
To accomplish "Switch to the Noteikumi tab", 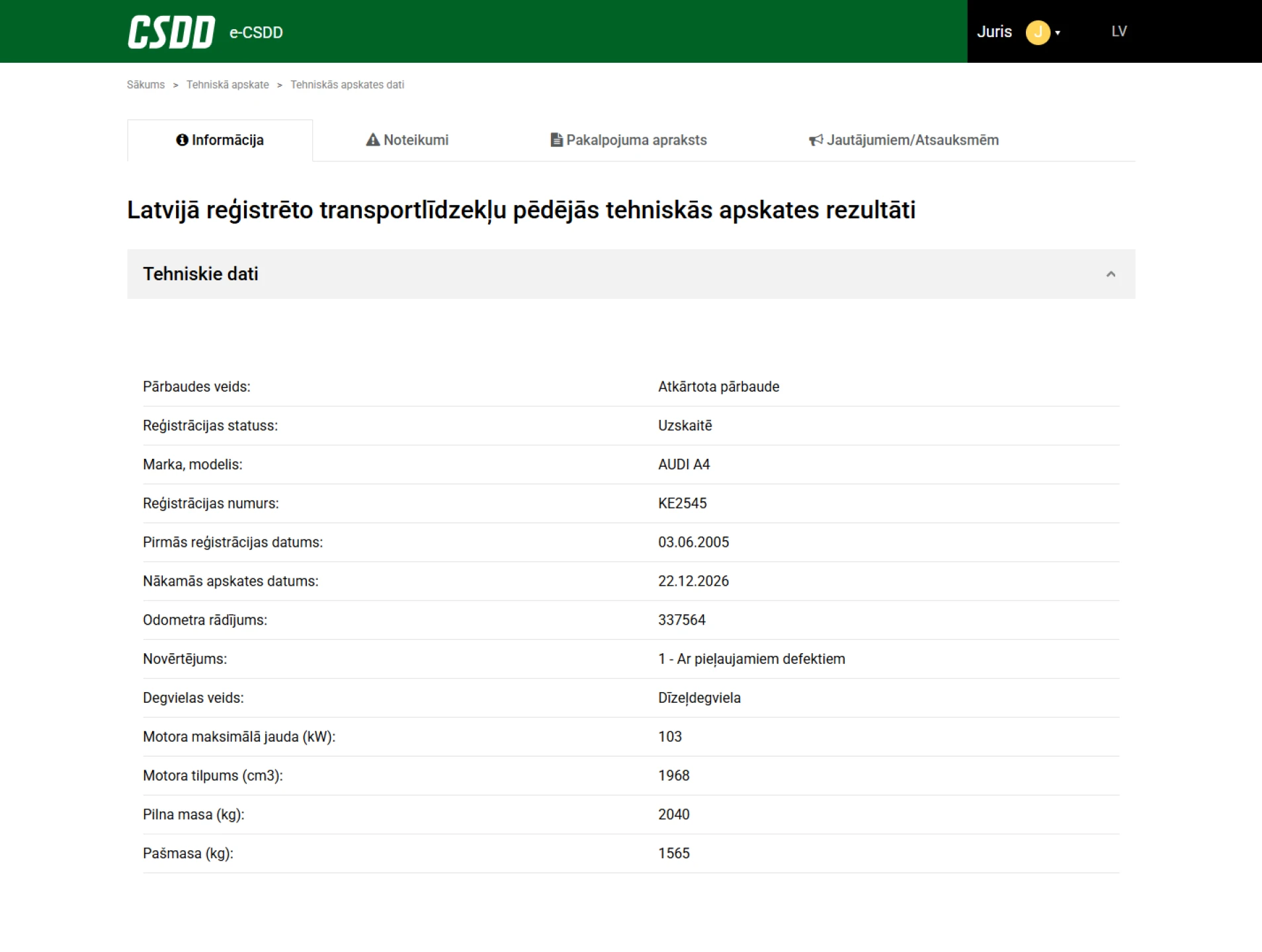I will coord(415,140).
